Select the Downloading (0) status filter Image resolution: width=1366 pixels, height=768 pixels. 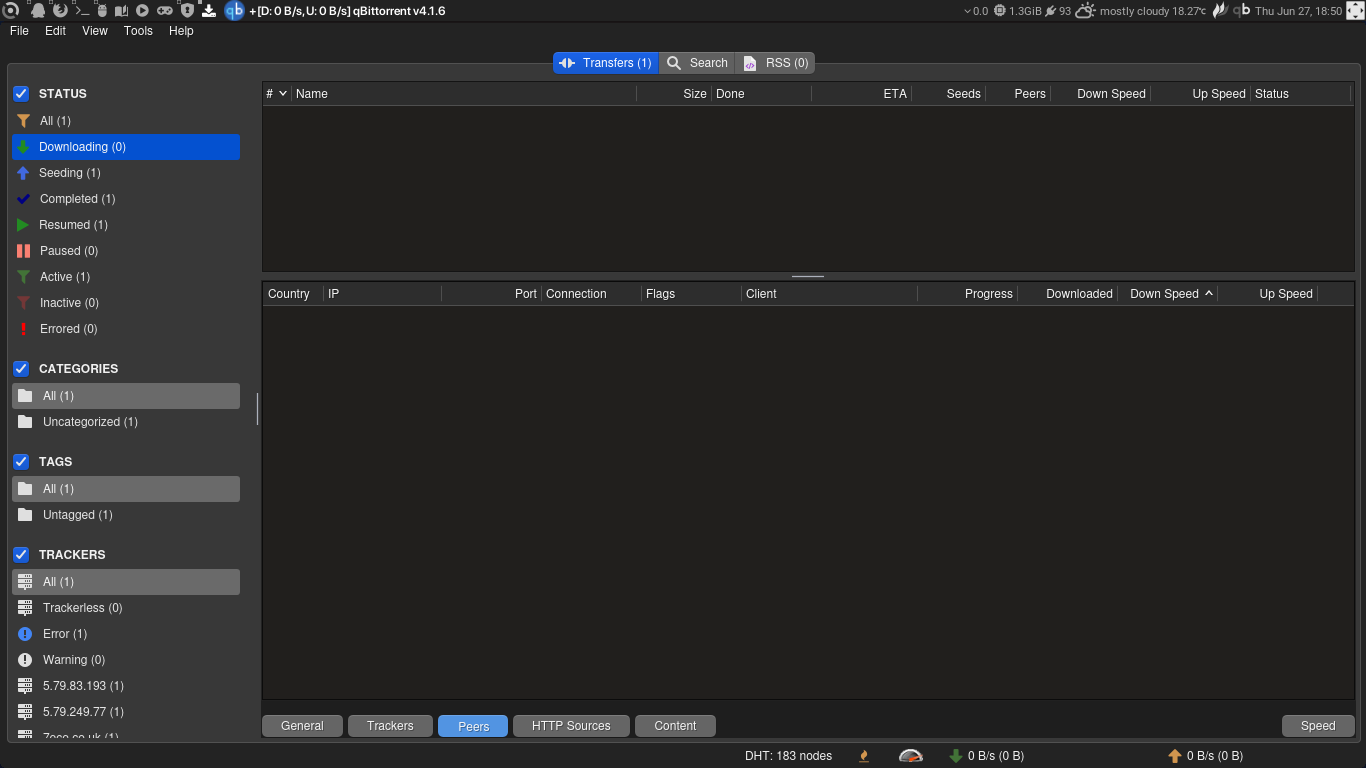tap(126, 147)
